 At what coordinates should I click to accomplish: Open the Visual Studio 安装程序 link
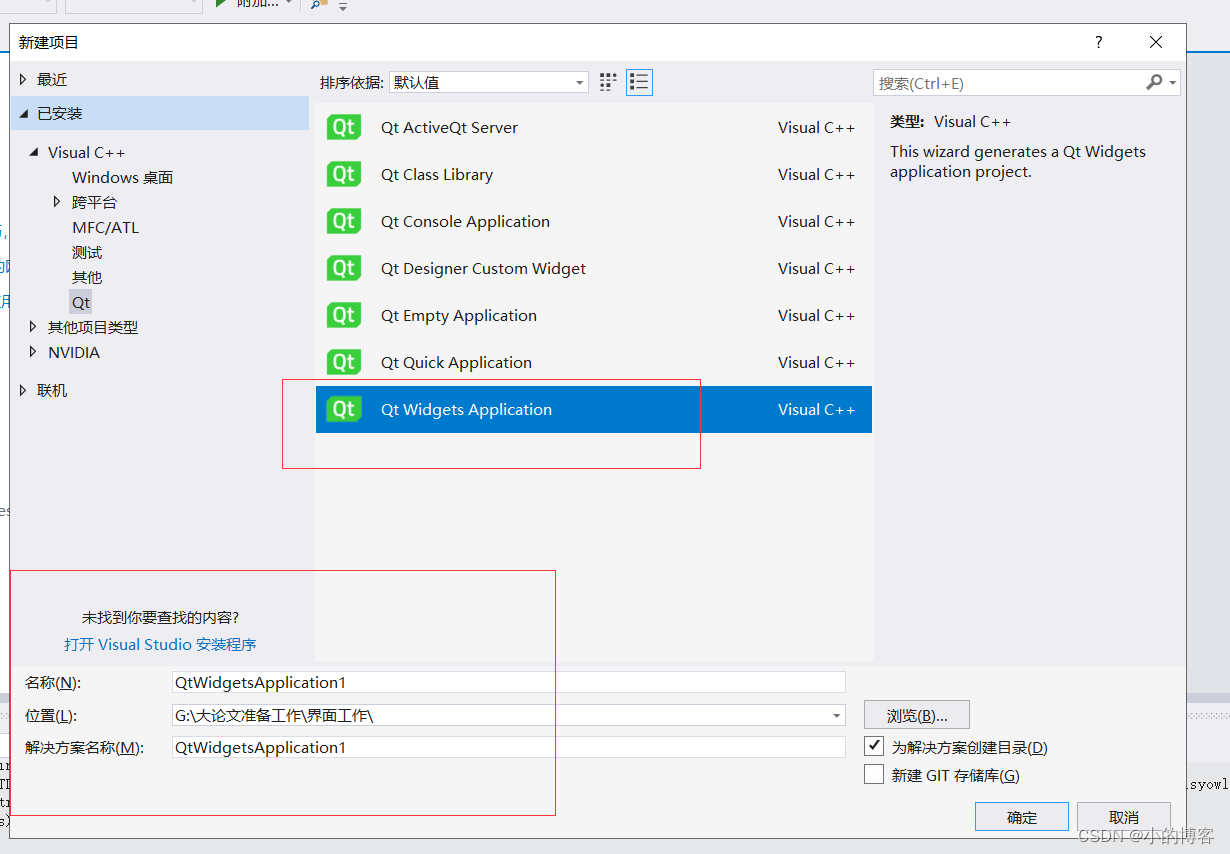[160, 644]
